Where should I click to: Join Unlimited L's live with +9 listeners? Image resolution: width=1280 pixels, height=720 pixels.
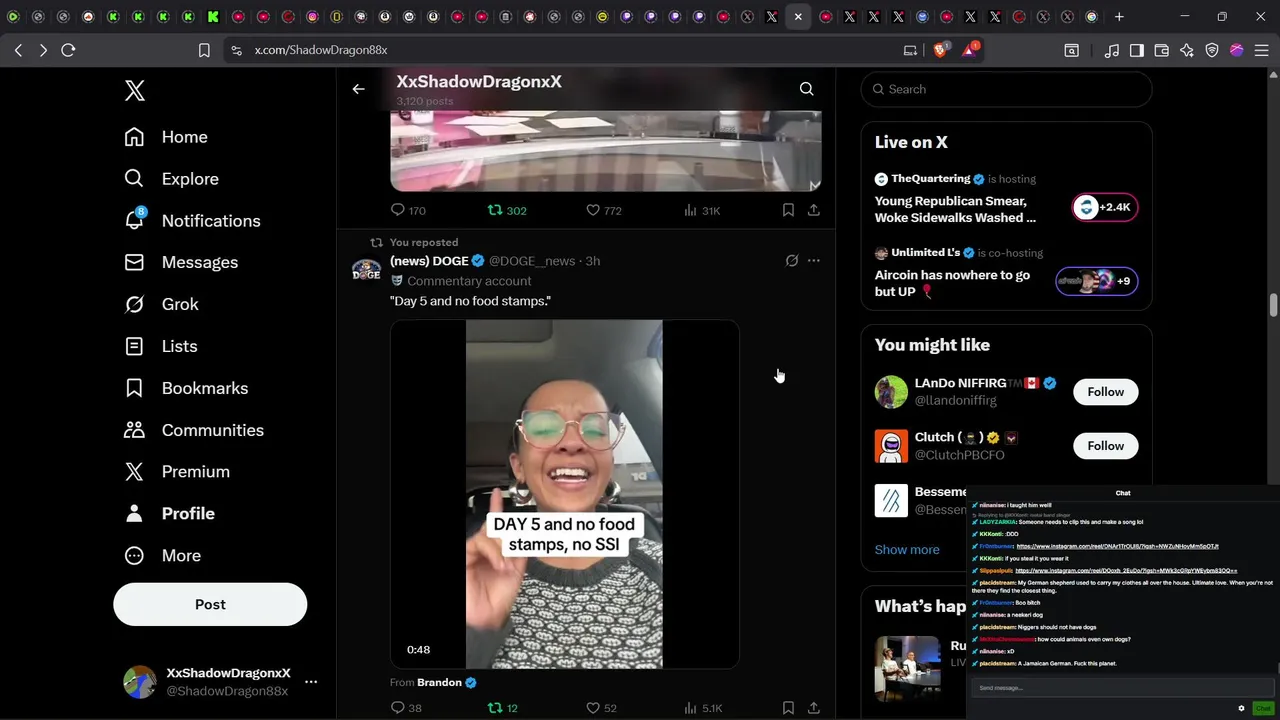[x=1096, y=281]
